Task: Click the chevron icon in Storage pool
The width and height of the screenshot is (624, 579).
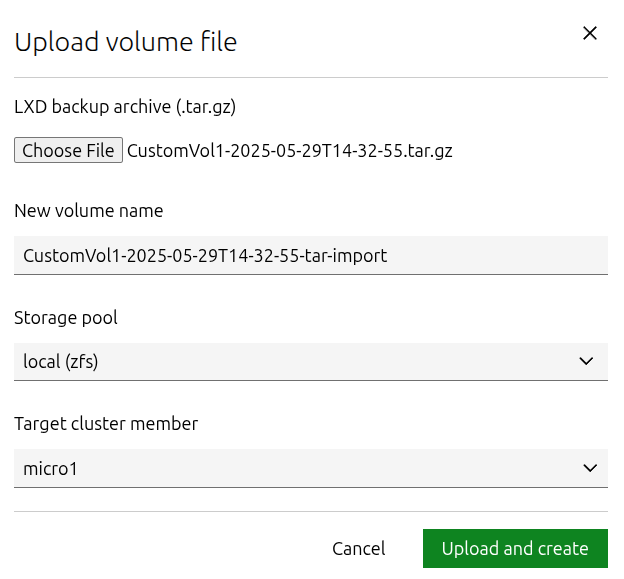Action: tap(587, 361)
